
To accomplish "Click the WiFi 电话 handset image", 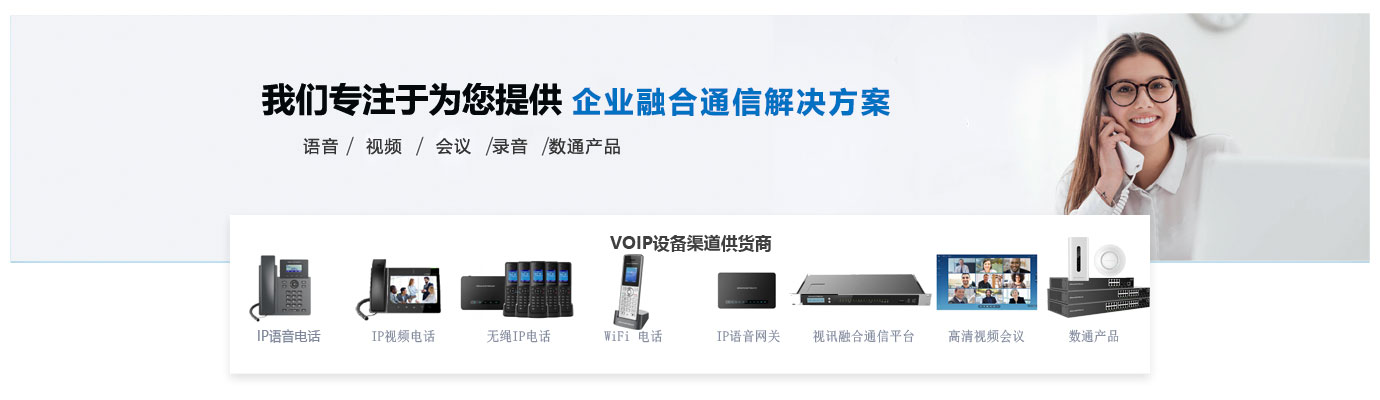I will 629,290.
